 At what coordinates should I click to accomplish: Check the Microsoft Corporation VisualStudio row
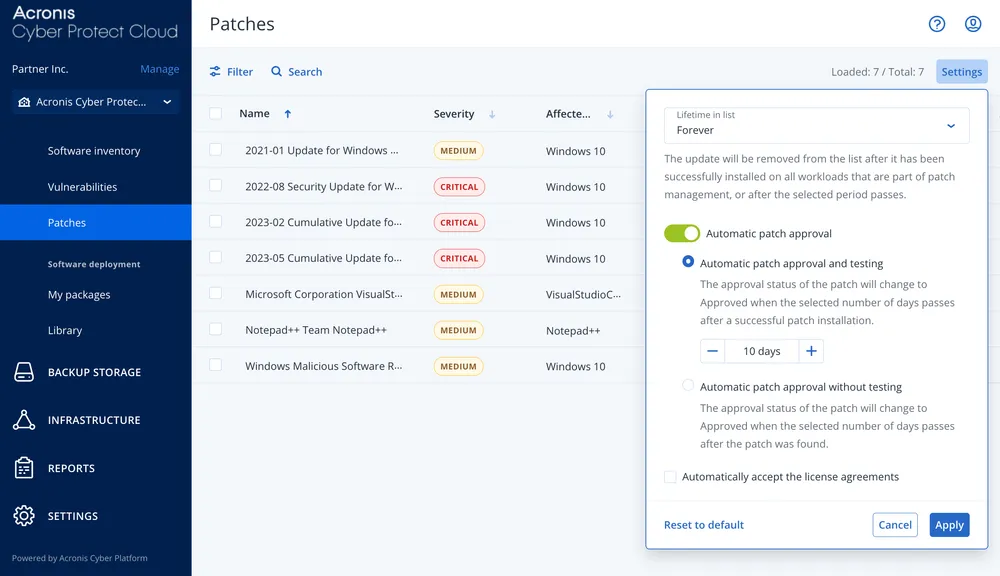coord(216,293)
